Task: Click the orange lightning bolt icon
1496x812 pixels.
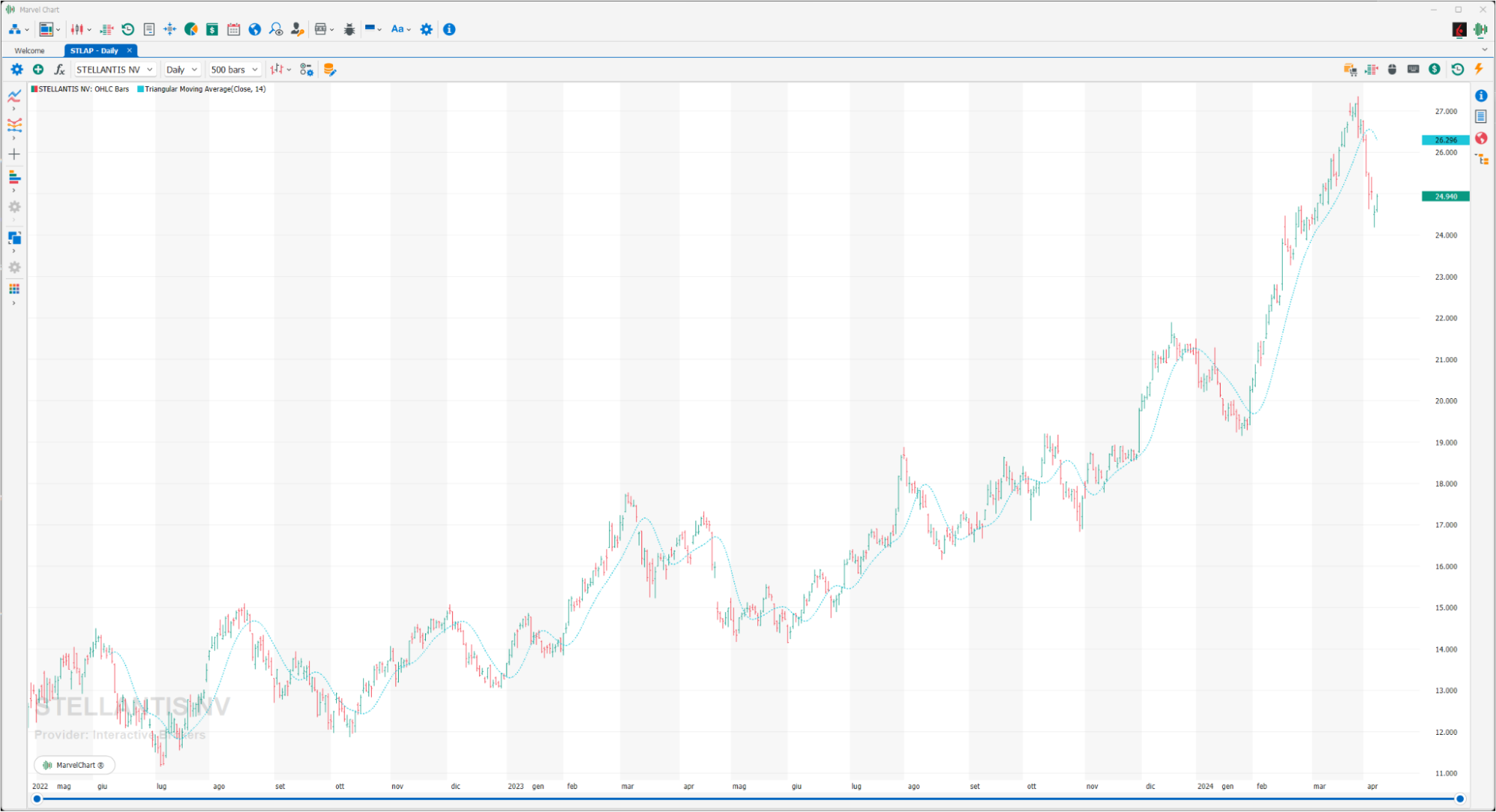Action: (1479, 69)
